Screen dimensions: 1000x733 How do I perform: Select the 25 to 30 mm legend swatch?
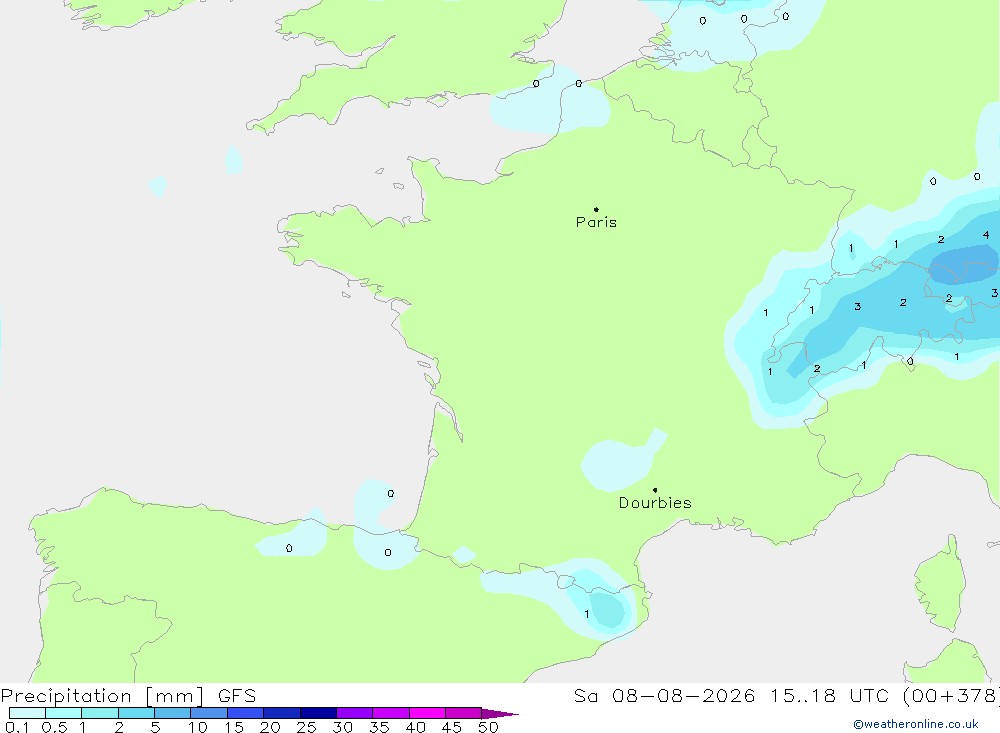[318, 713]
